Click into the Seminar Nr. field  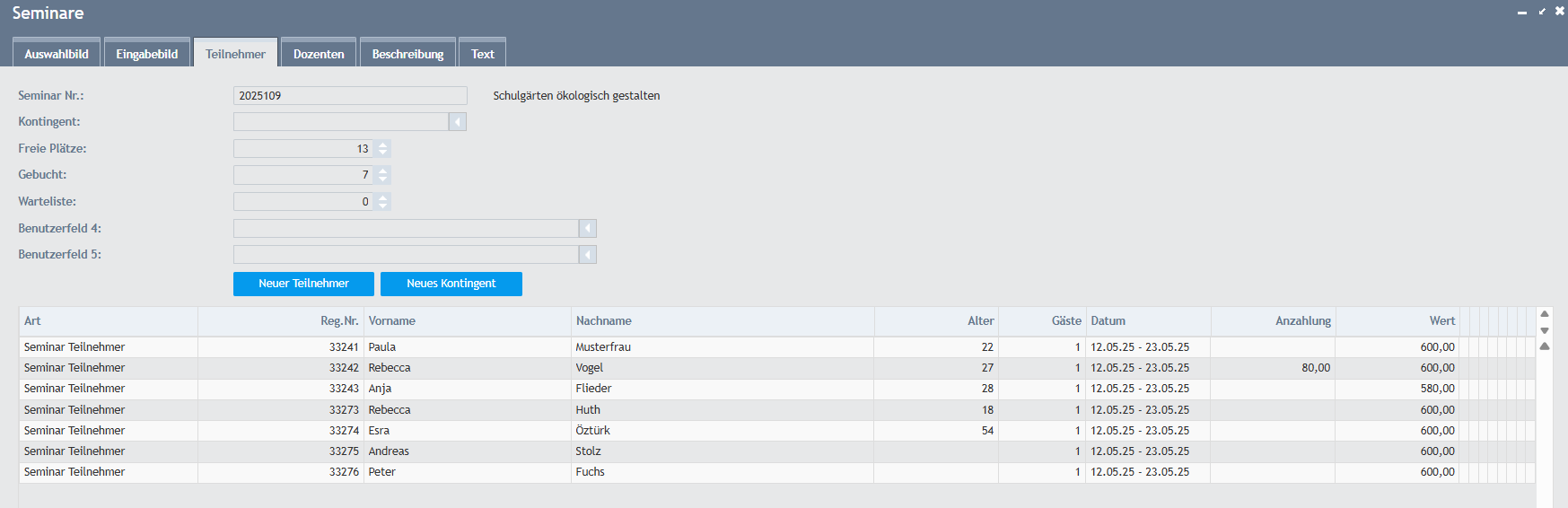(350, 96)
